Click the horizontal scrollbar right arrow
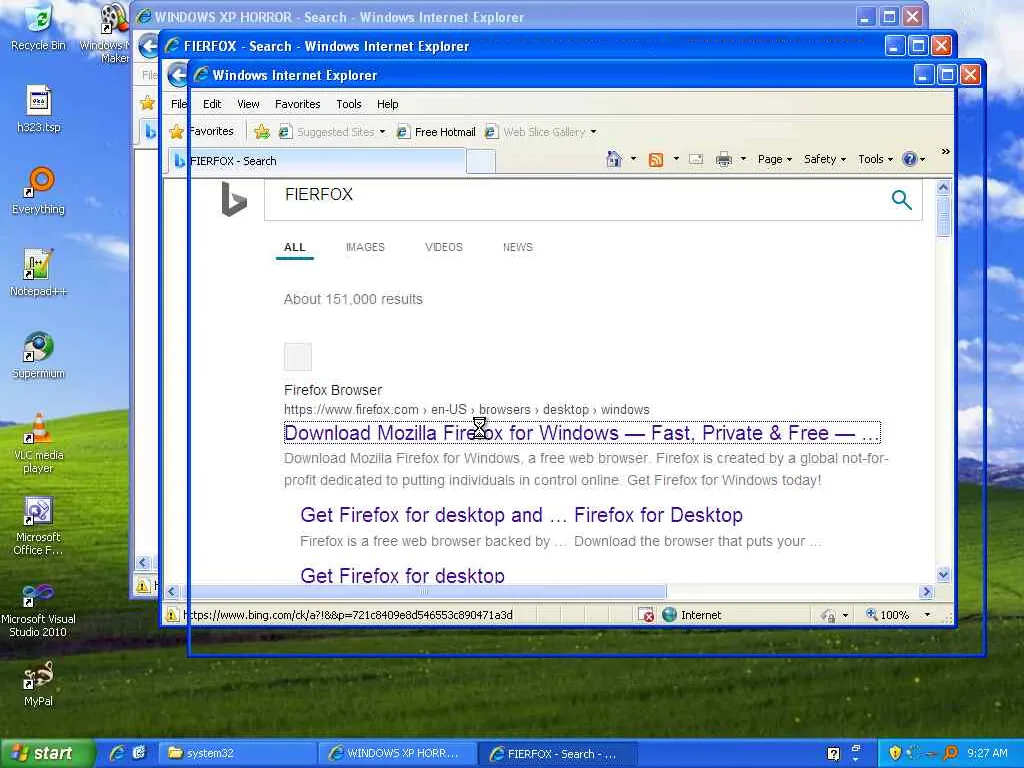The image size is (1024, 768). tap(926, 592)
